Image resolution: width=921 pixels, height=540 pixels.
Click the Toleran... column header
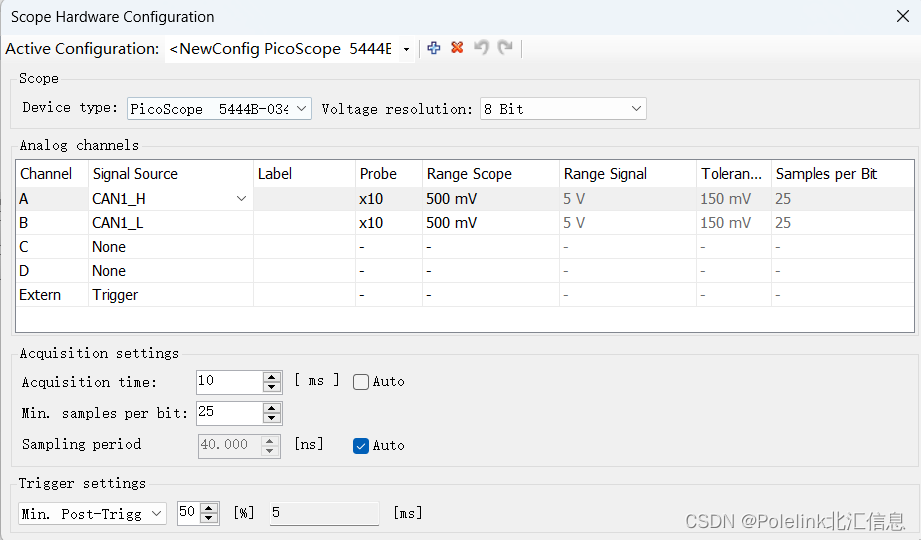coord(734,174)
